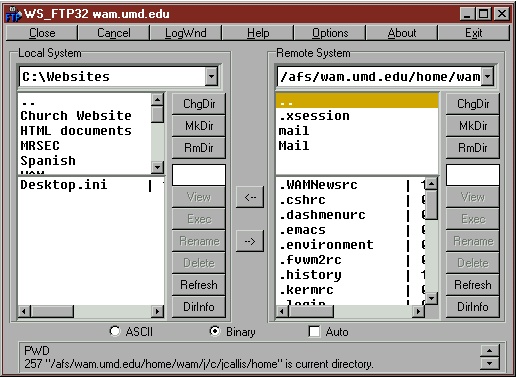Click the WS_FTP icon in title bar
The width and height of the screenshot is (516, 378).
click(x=13, y=14)
